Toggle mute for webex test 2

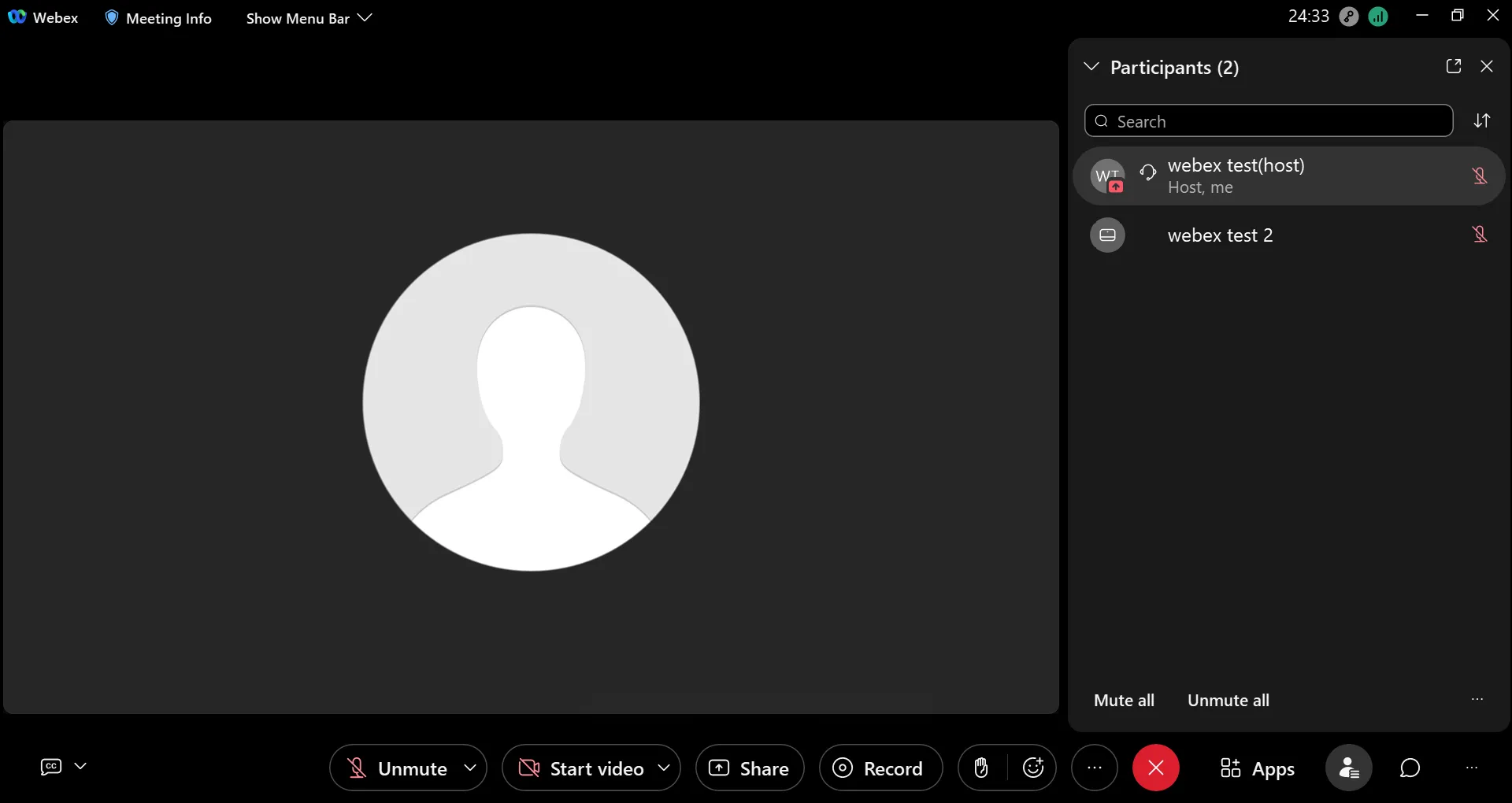pyautogui.click(x=1479, y=235)
